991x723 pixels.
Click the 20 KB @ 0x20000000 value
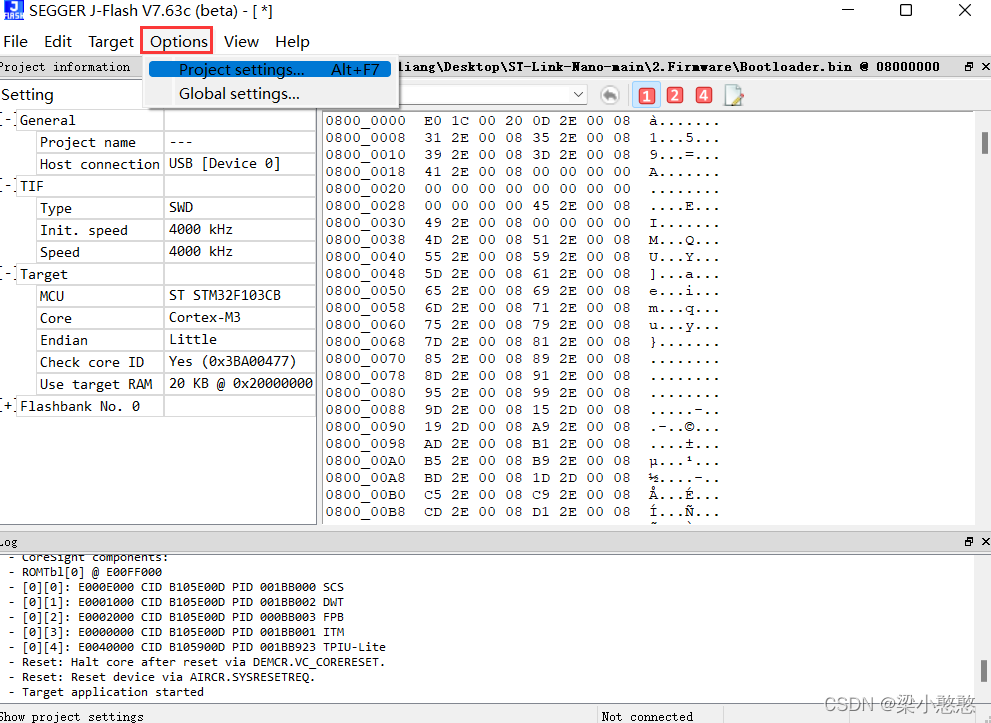[x=241, y=384]
